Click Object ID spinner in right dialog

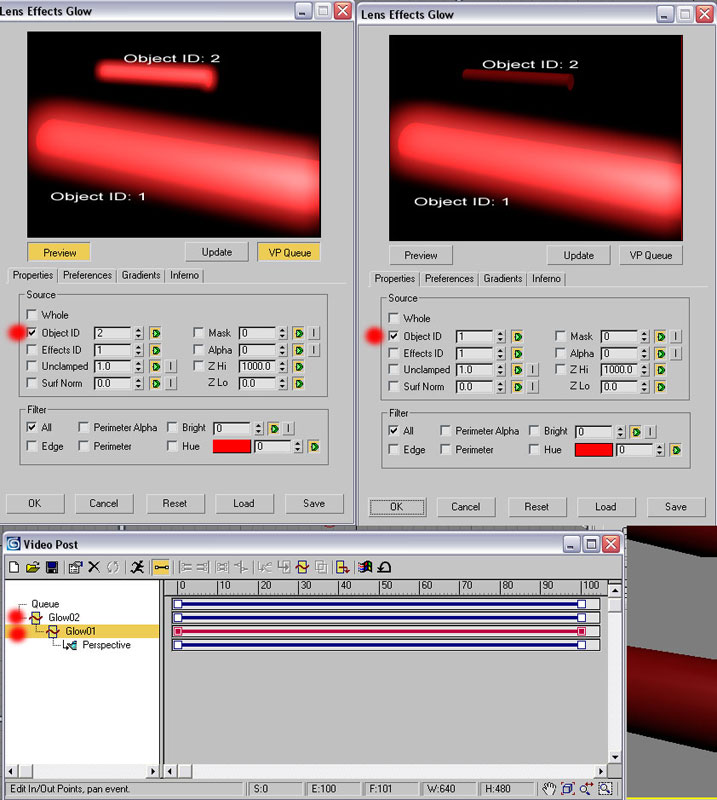pyautogui.click(x=501, y=336)
